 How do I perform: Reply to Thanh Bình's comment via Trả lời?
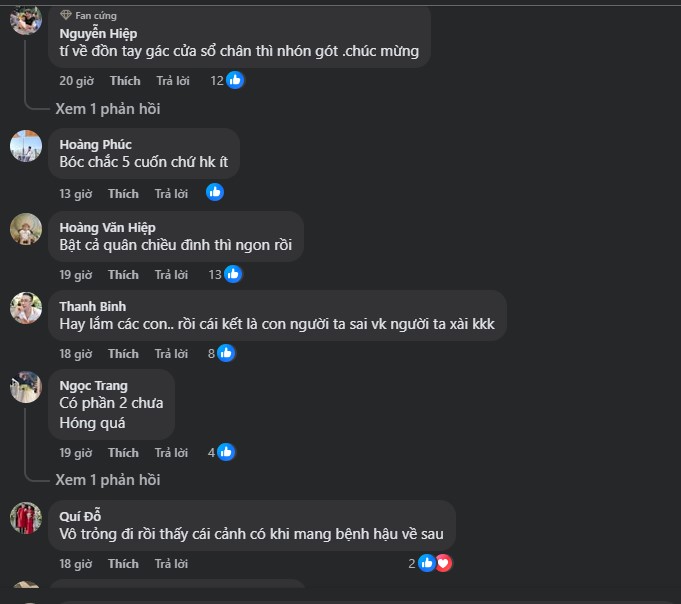pyautogui.click(x=172, y=353)
